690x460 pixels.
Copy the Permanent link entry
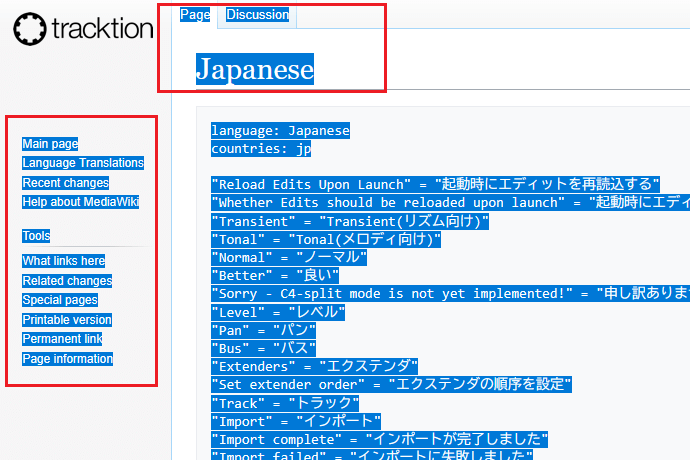point(62,339)
